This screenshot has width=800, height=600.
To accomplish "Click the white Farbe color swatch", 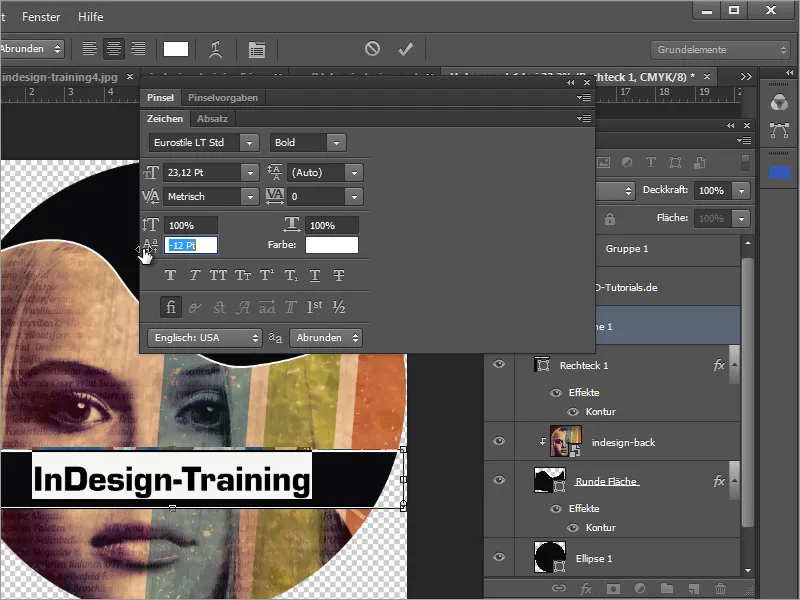I will pos(331,245).
